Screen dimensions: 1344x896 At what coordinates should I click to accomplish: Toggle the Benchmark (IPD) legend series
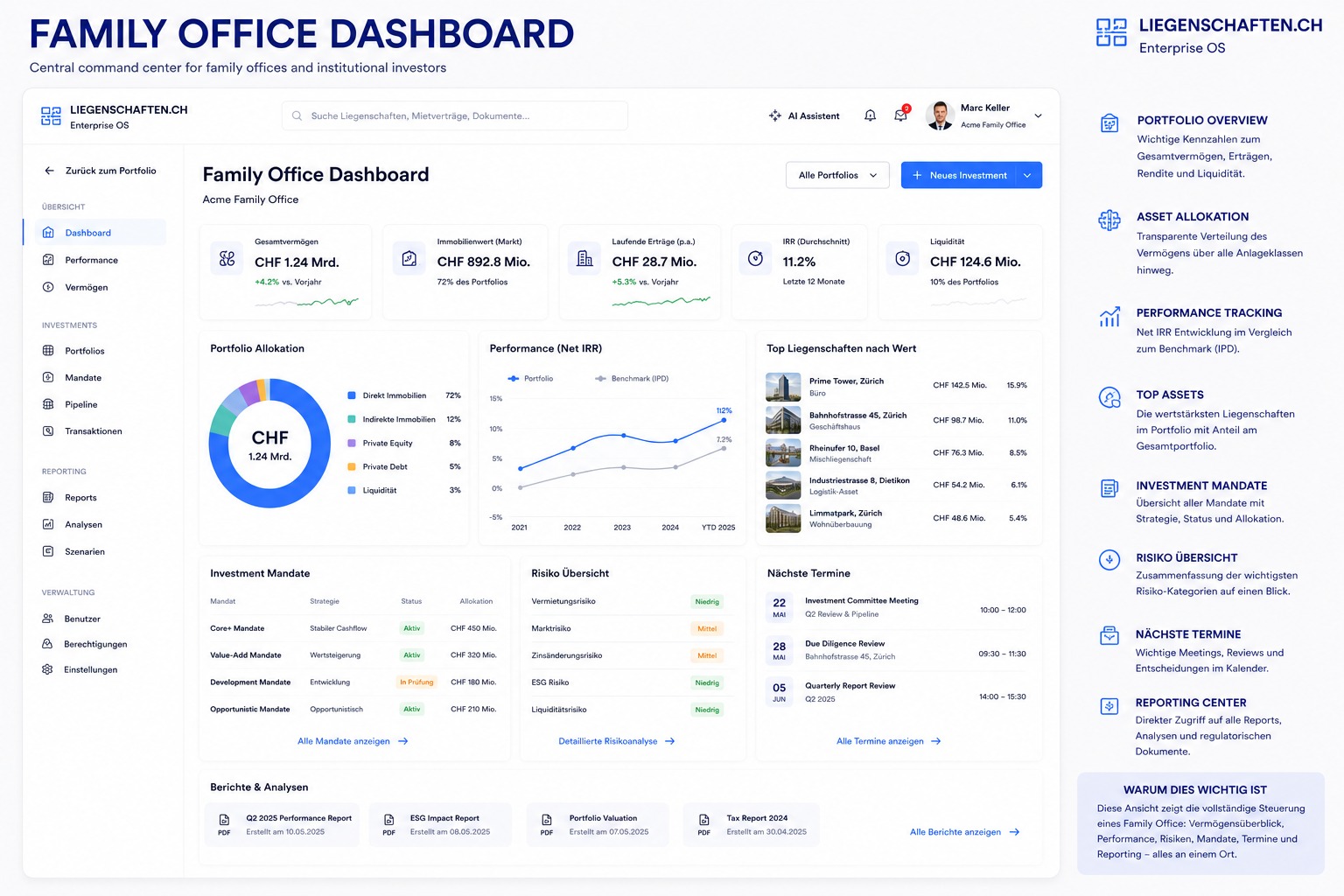coord(632,379)
